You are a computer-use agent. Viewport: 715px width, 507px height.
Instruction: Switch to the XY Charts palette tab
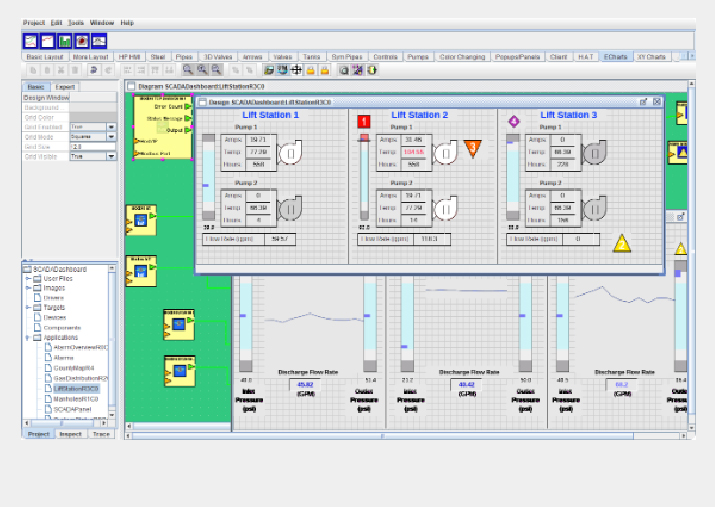click(651, 57)
